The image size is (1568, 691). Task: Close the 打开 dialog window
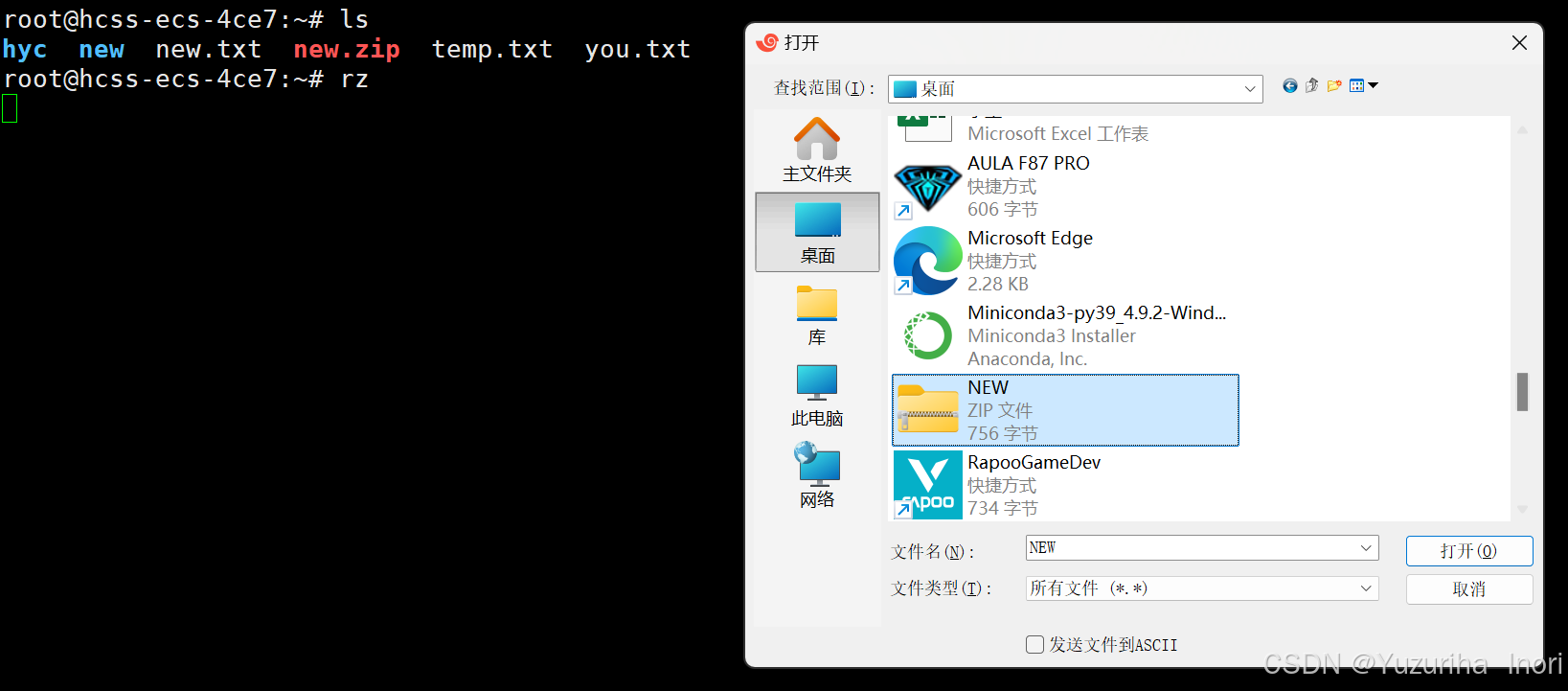click(1519, 43)
